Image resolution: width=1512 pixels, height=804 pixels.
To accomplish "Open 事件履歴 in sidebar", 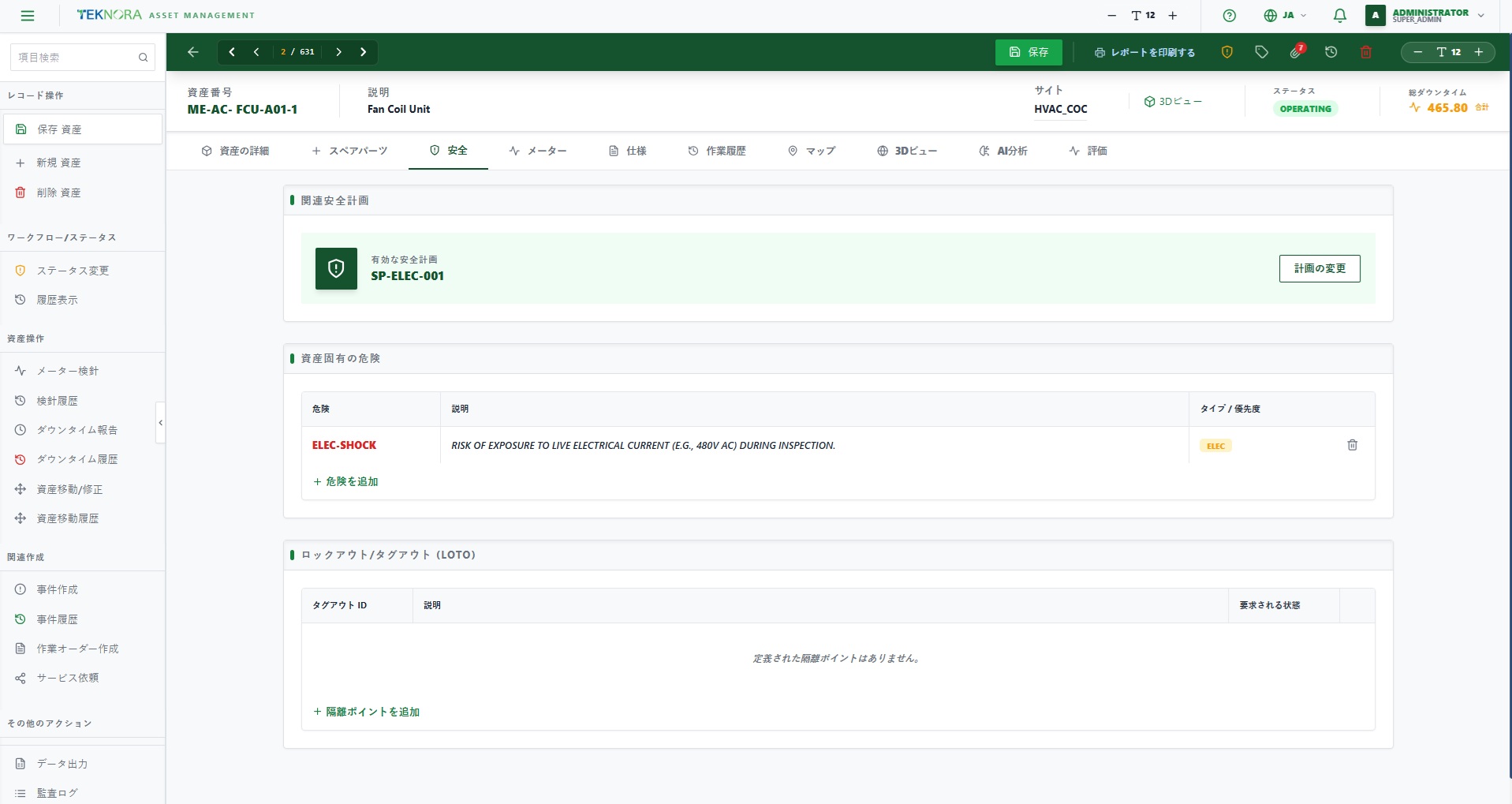I will (x=82, y=619).
